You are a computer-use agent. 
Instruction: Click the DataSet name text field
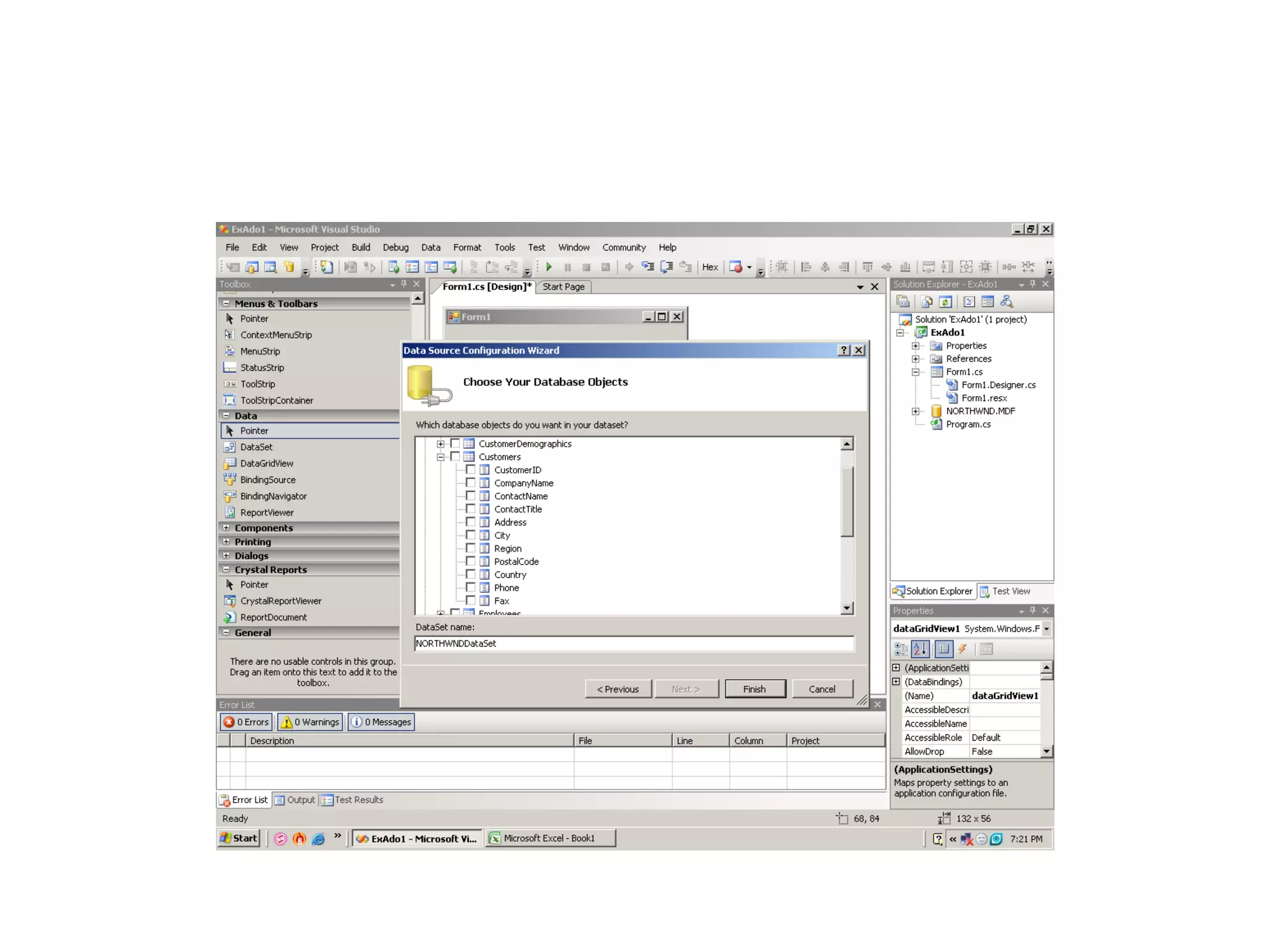(634, 643)
